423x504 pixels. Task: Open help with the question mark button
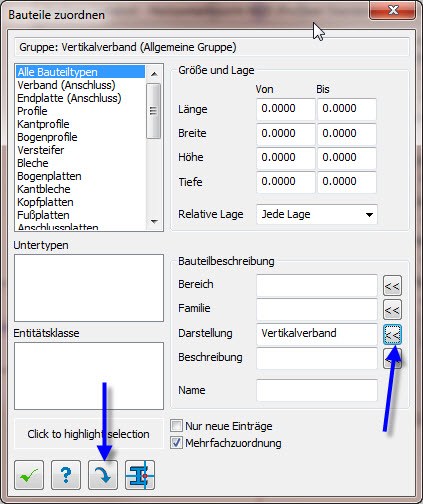click(66, 475)
